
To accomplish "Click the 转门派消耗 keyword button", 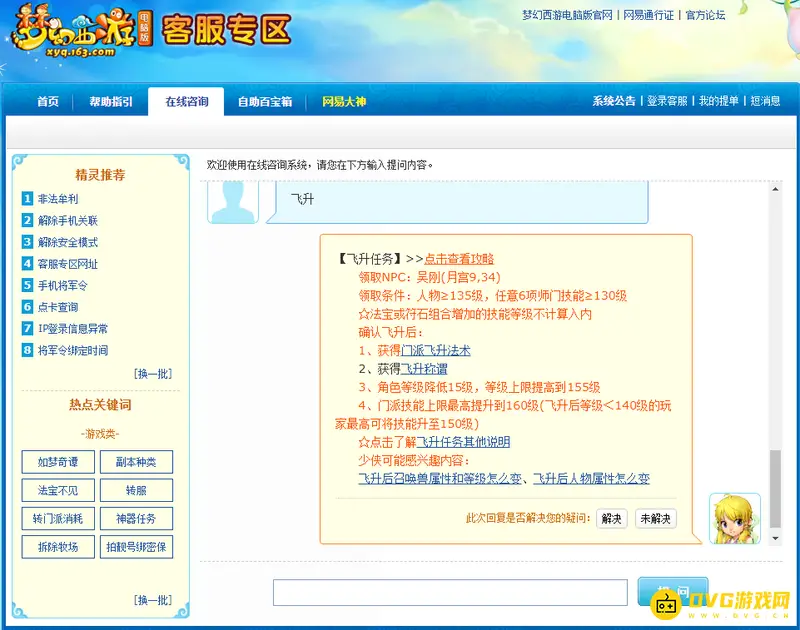I will [58, 519].
